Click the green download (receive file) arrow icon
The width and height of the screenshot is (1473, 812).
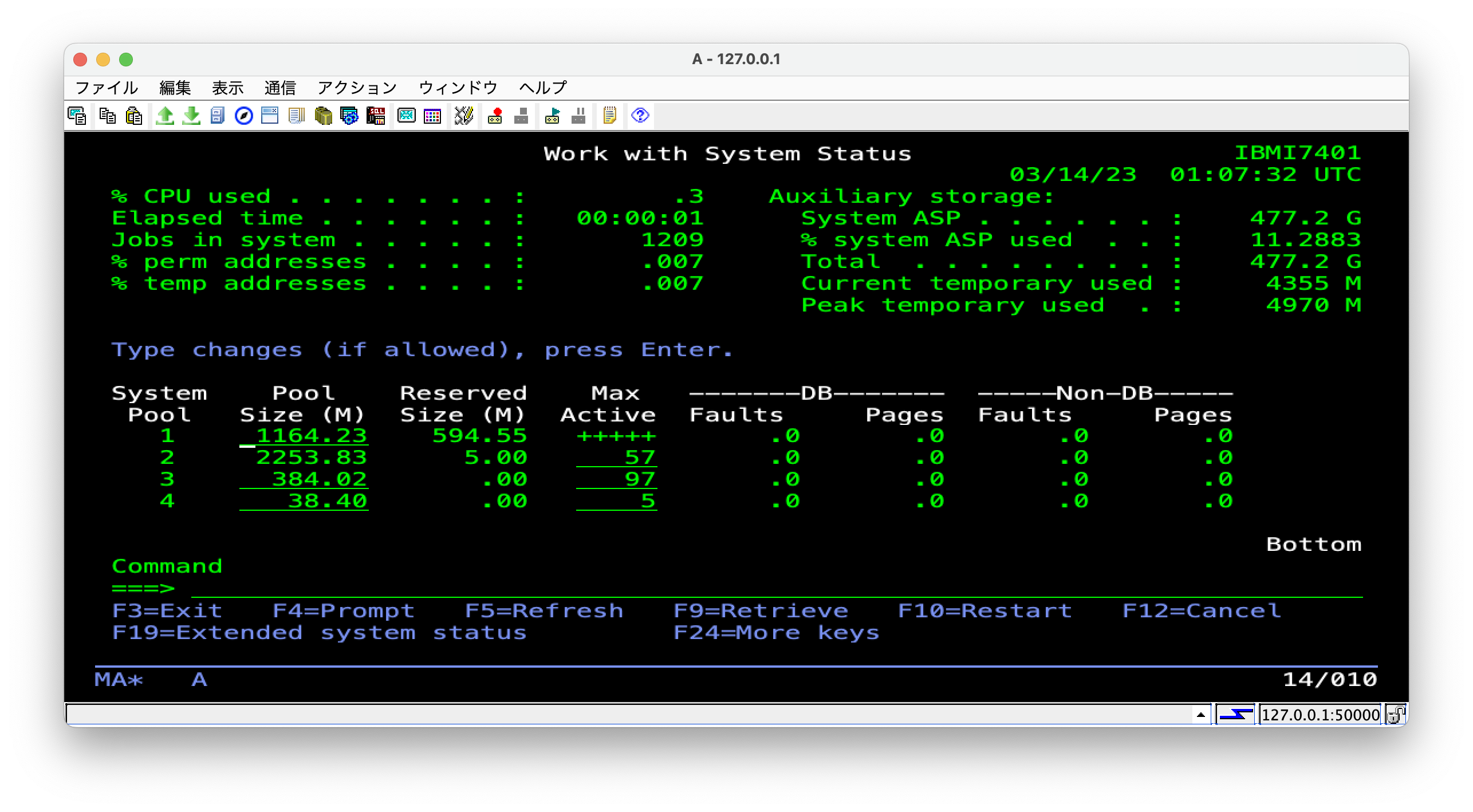[191, 116]
